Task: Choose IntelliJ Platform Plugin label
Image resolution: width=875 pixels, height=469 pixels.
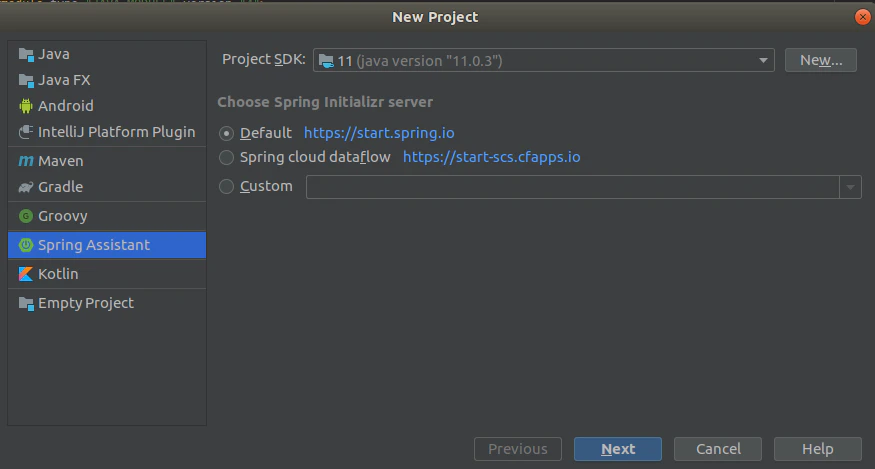Action: (x=117, y=132)
